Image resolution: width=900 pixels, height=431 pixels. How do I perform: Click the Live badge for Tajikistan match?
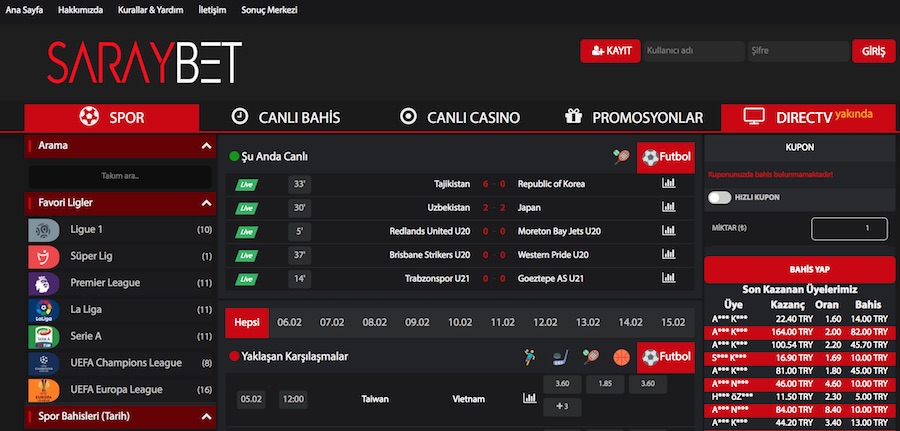coord(246,184)
